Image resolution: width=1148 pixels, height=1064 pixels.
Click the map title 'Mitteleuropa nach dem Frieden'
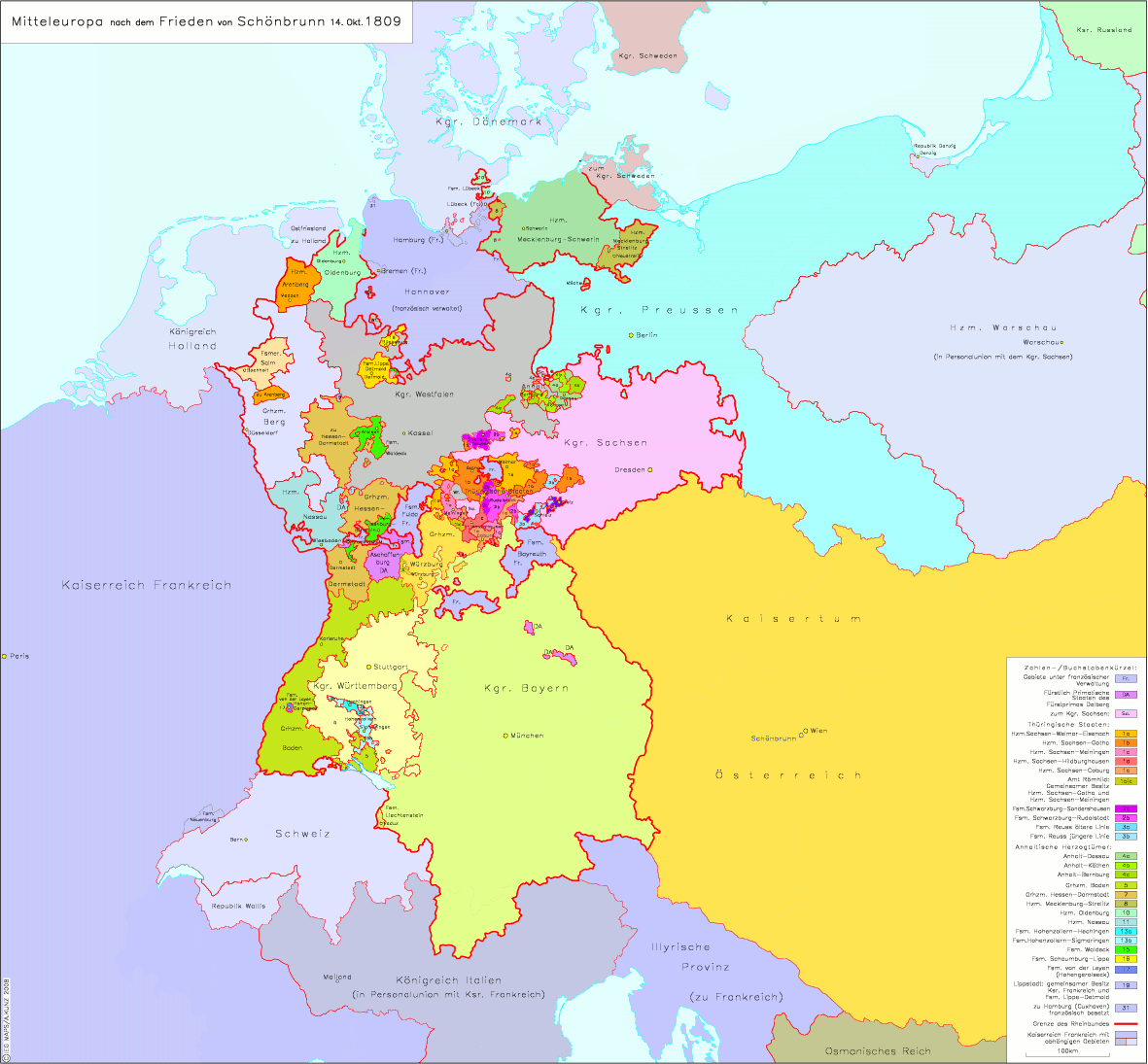[x=206, y=20]
